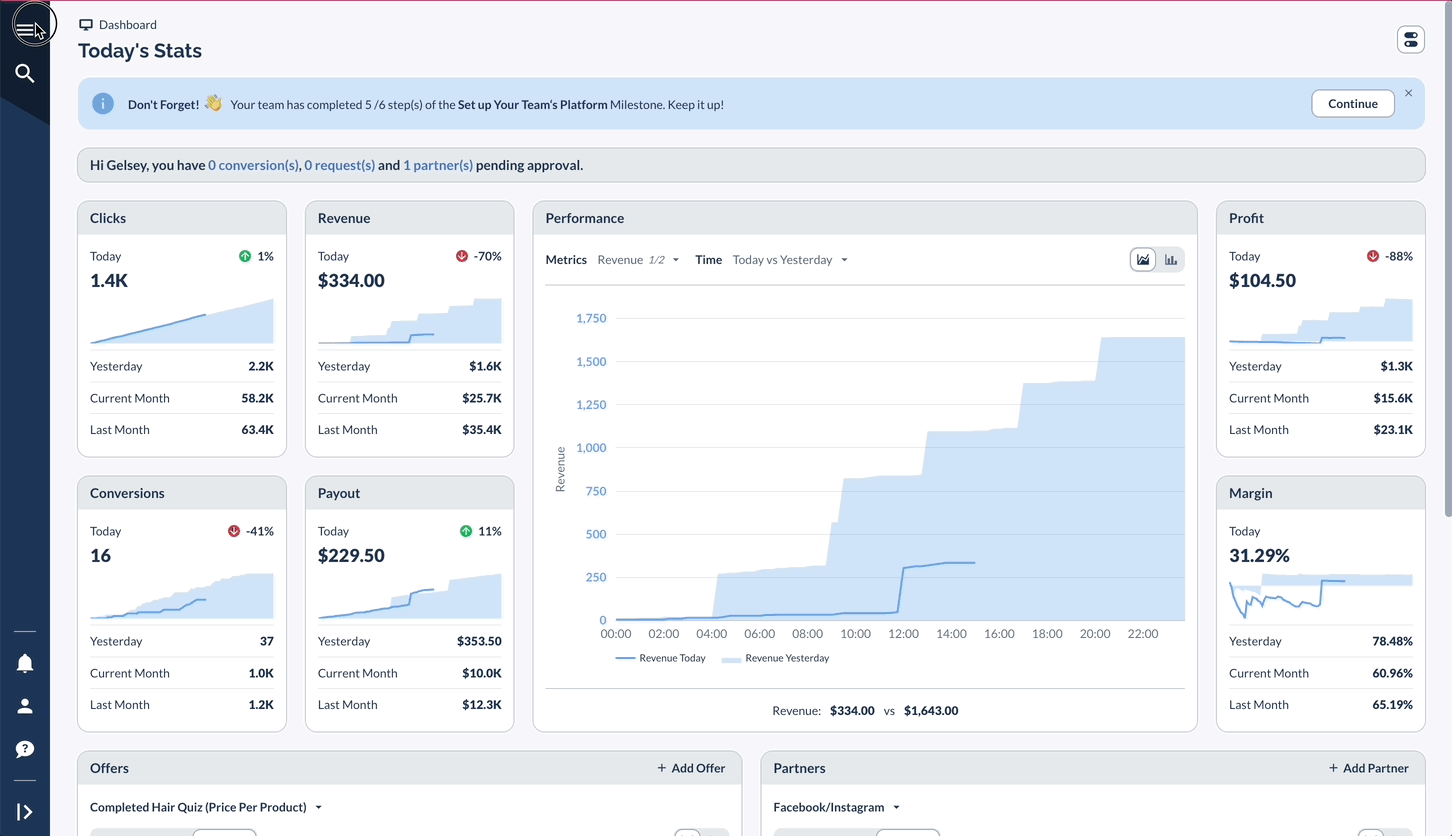Screen dimensions: 1452x836
Task: Toggle Revenue Yesterday legend series
Action: [x=775, y=658]
